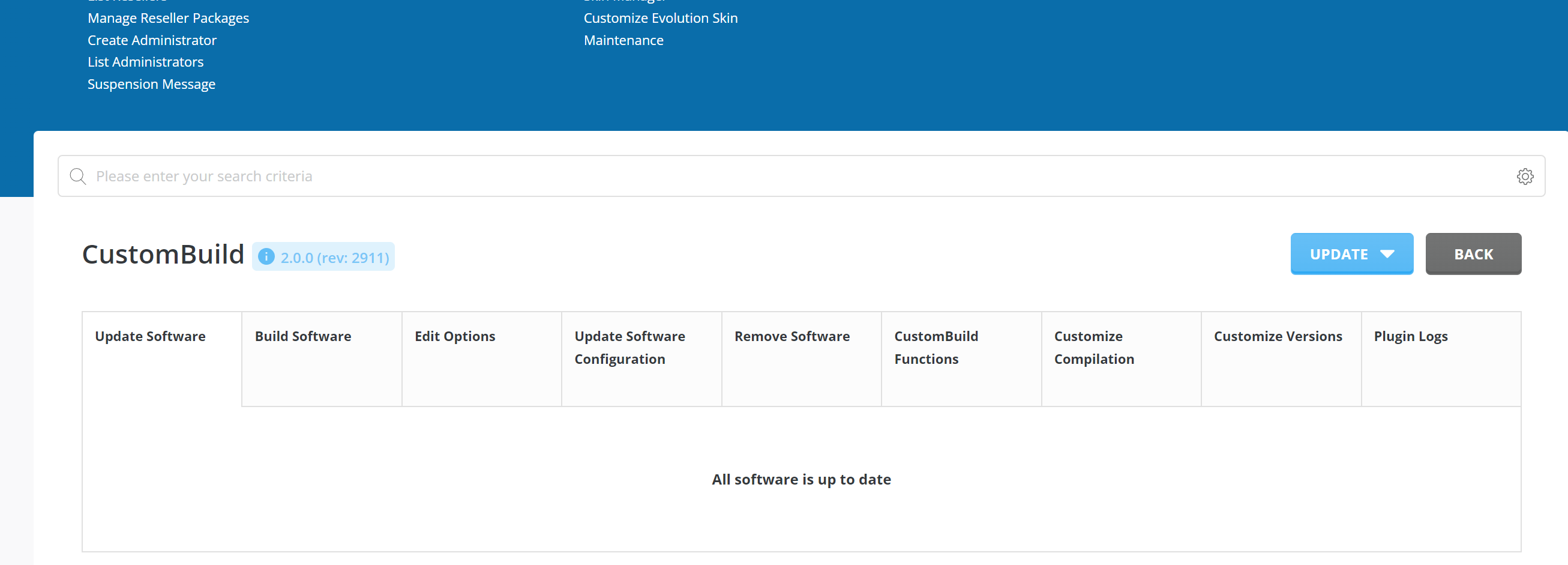Open Manage Reseller Packages link
The image size is (1568, 565).
[x=168, y=18]
